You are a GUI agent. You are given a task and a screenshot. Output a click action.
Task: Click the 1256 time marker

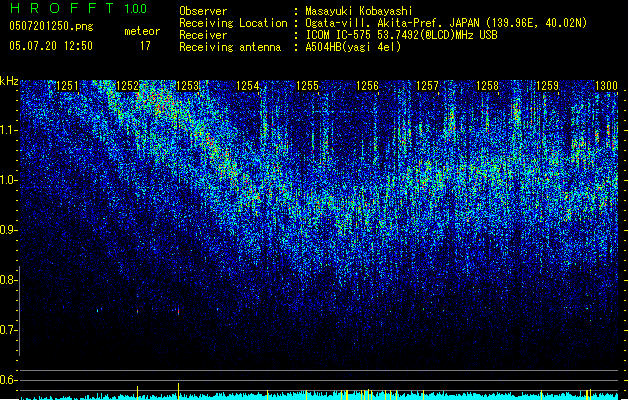[x=367, y=86]
